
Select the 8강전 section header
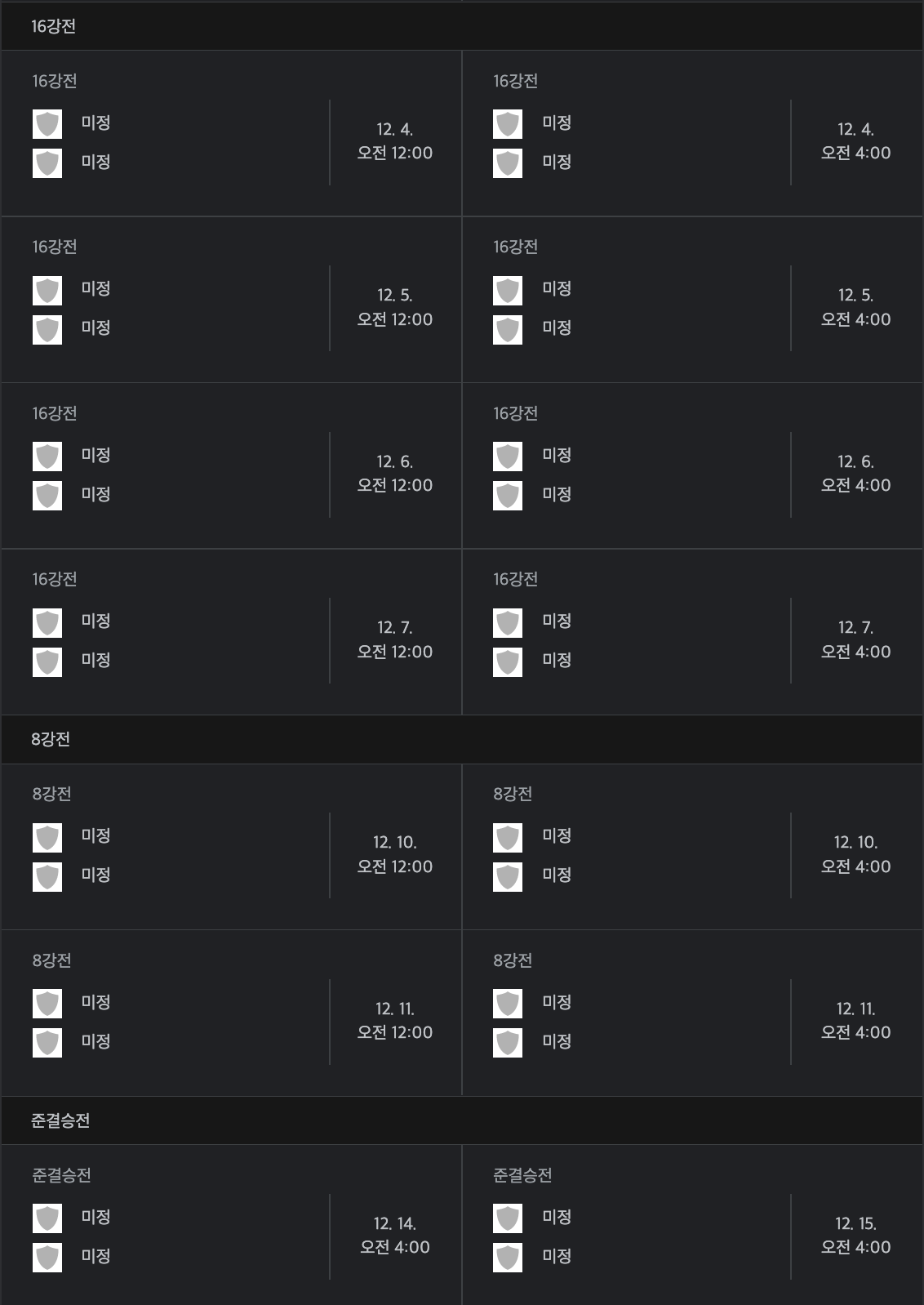point(462,739)
